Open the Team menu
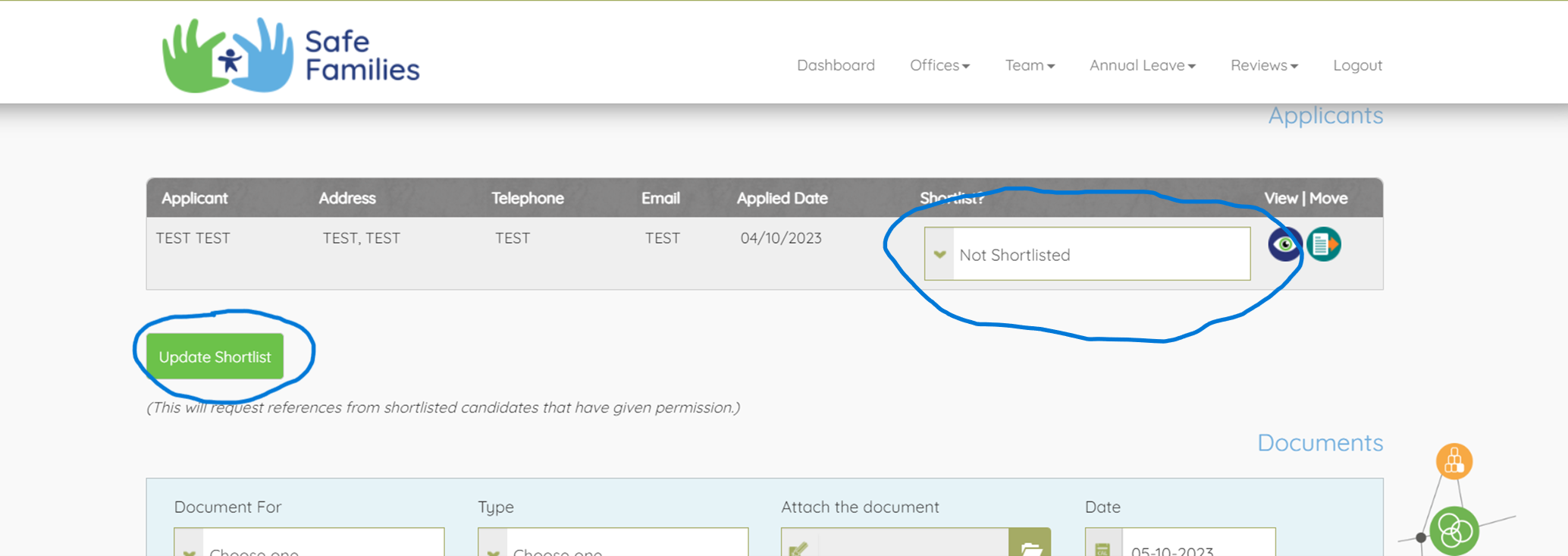 (1030, 65)
